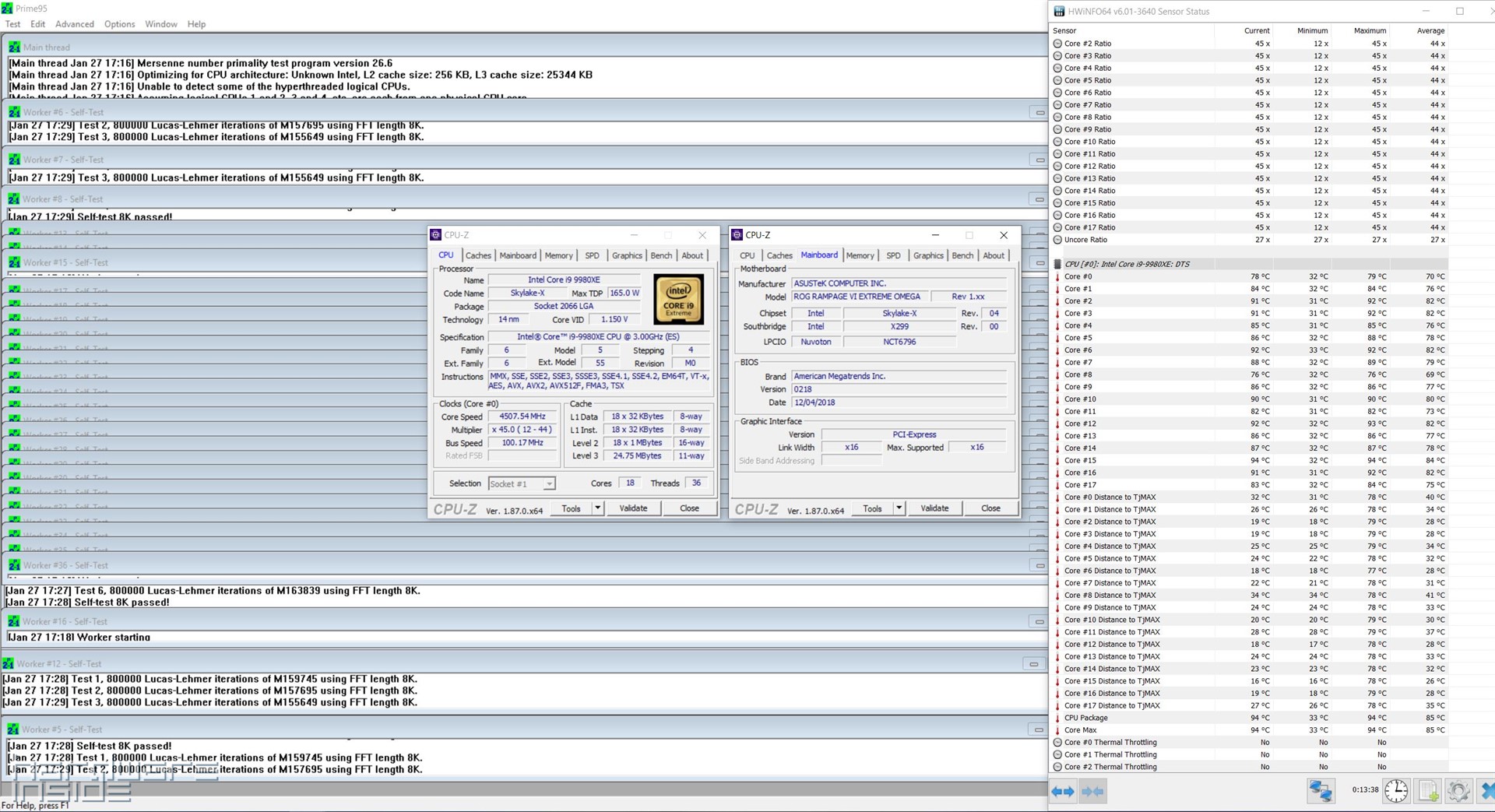This screenshot has height=812, width=1495.
Task: Click the Prime95 app icon in title bar
Action: 7,8
